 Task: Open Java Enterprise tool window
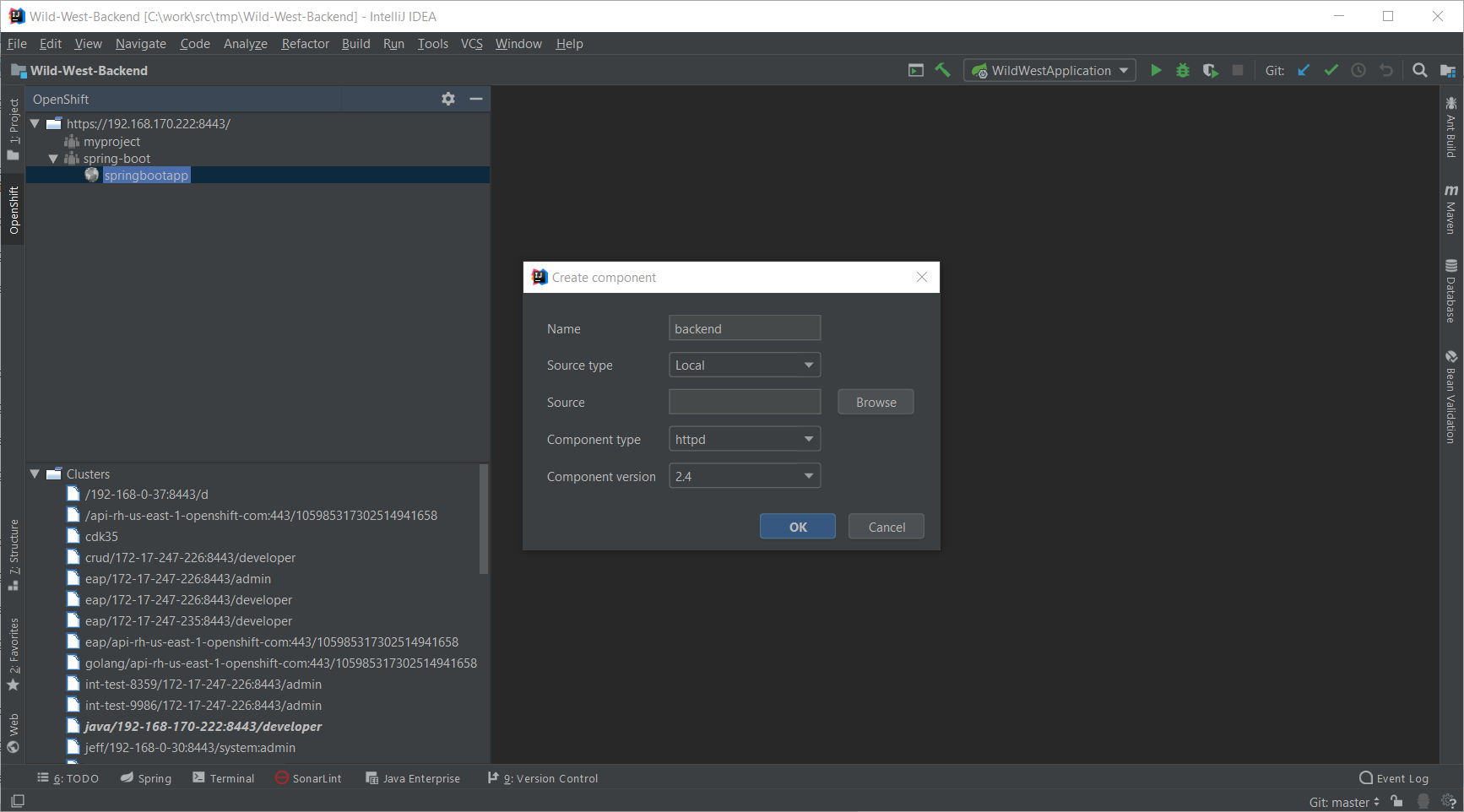pyautogui.click(x=413, y=778)
